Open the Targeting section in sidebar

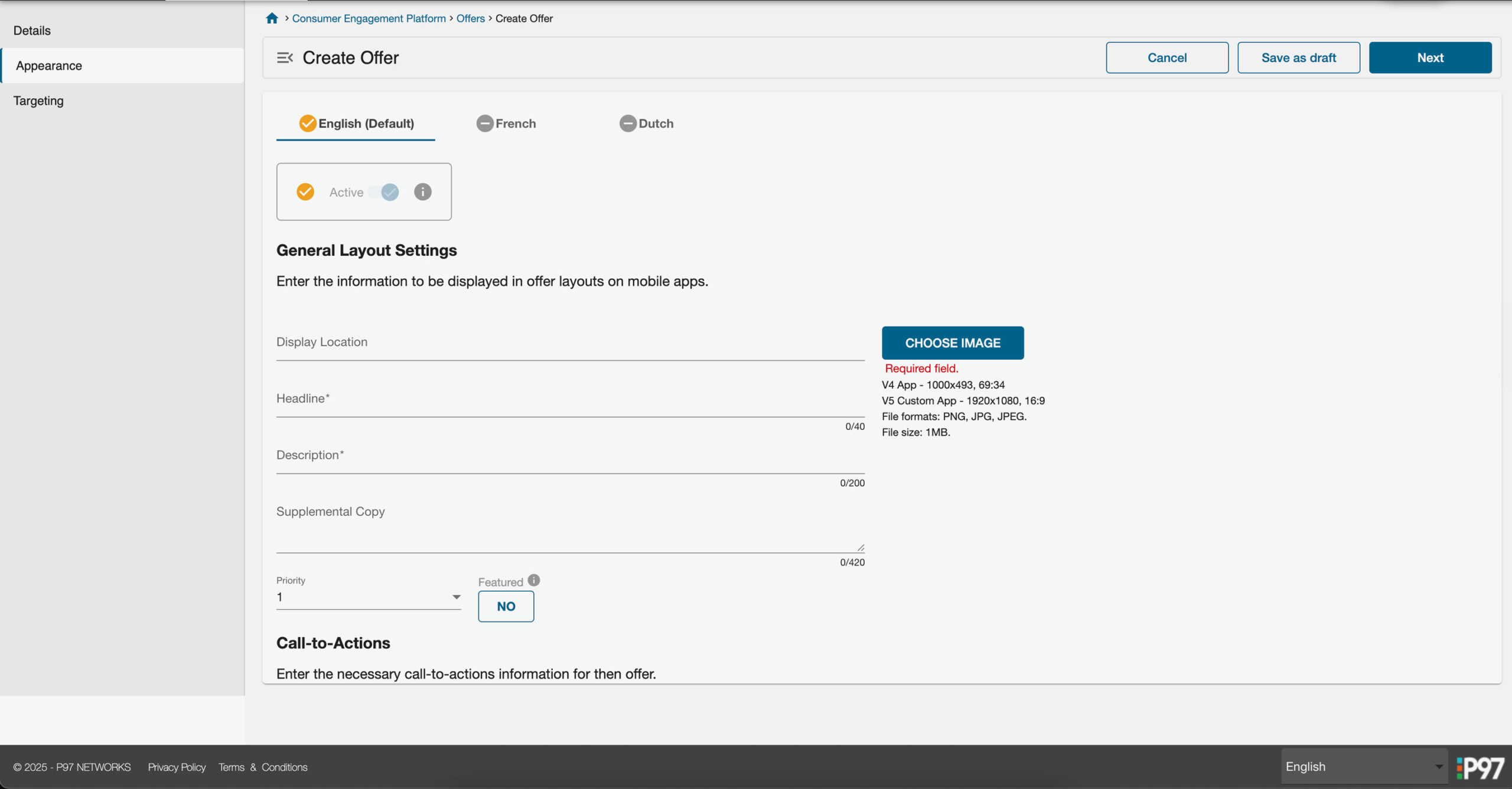[39, 101]
